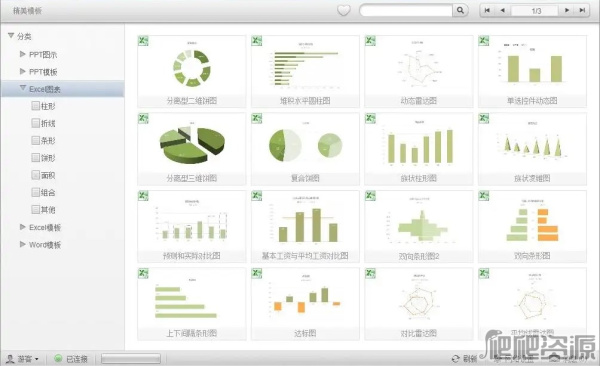Click the Excel icon on 分离型三维饼图 card
Viewport: 600px width, 366px height.
click(x=143, y=118)
